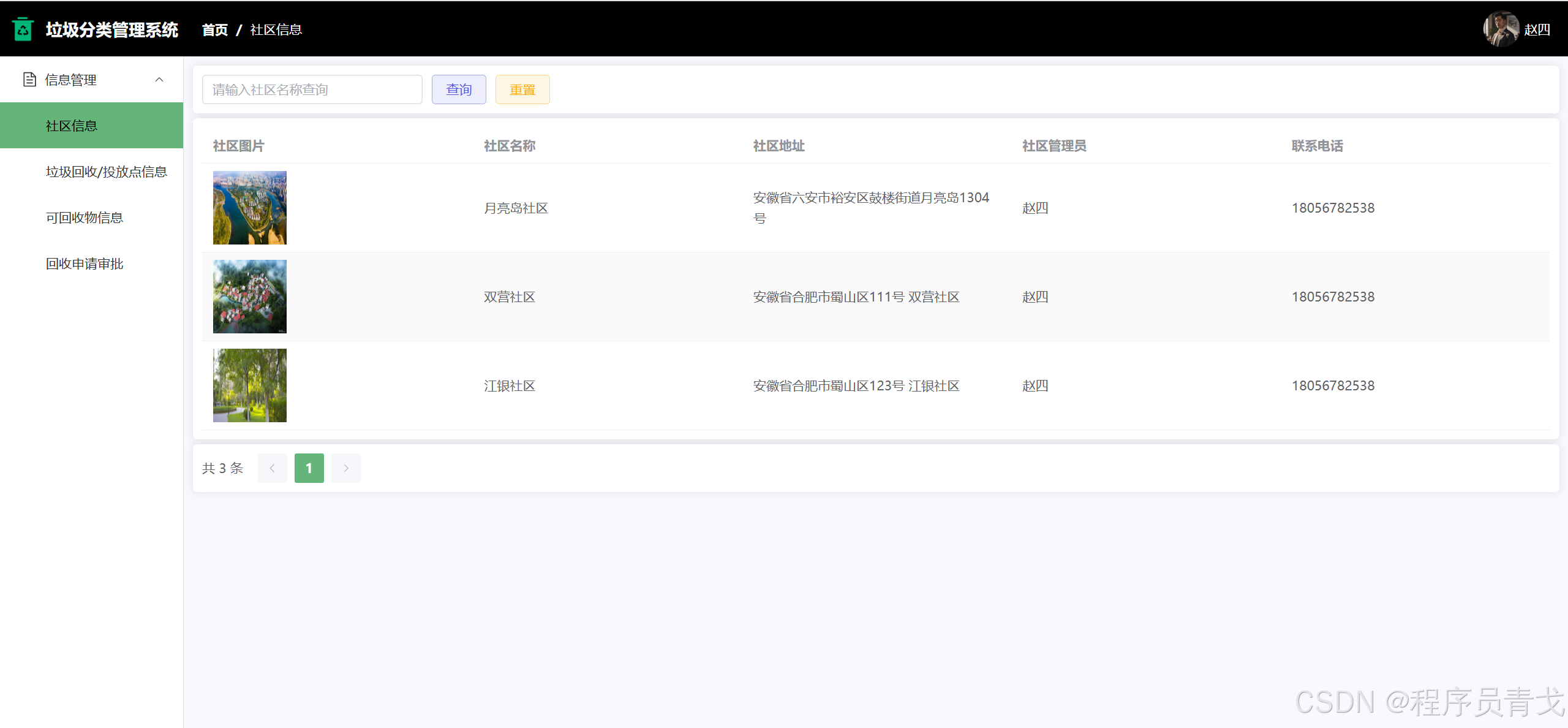The height and width of the screenshot is (728, 1568).
Task: Click the green recycle bin logo icon
Action: coord(23,29)
